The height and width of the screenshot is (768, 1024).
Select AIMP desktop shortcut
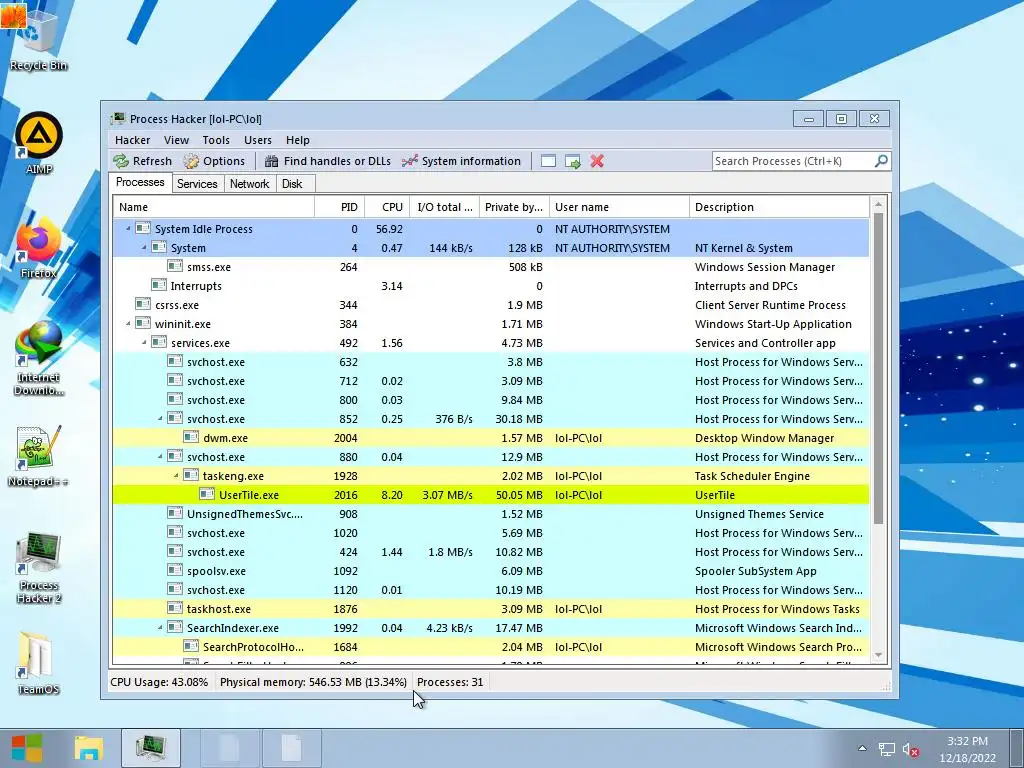click(39, 142)
